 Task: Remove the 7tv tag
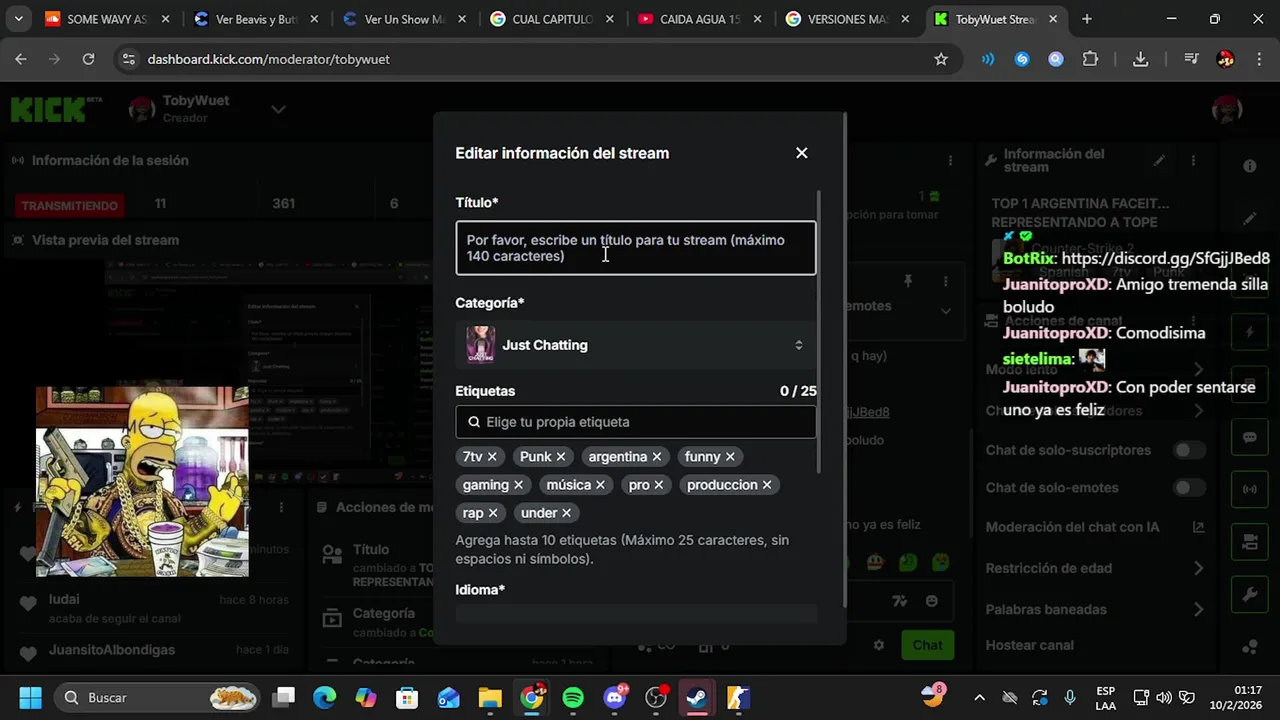tap(492, 457)
